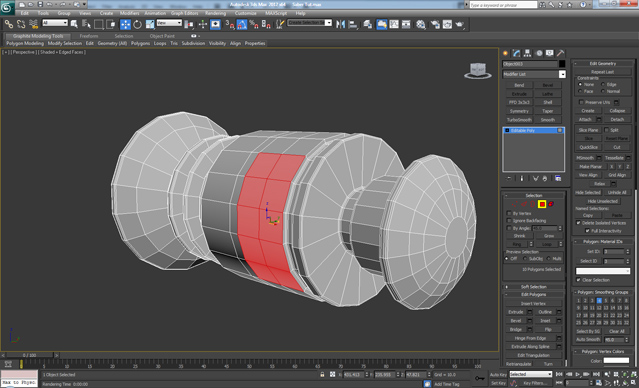Toggle the Angle Snap icon
This screenshot has width=639, height=388.
(242, 24)
